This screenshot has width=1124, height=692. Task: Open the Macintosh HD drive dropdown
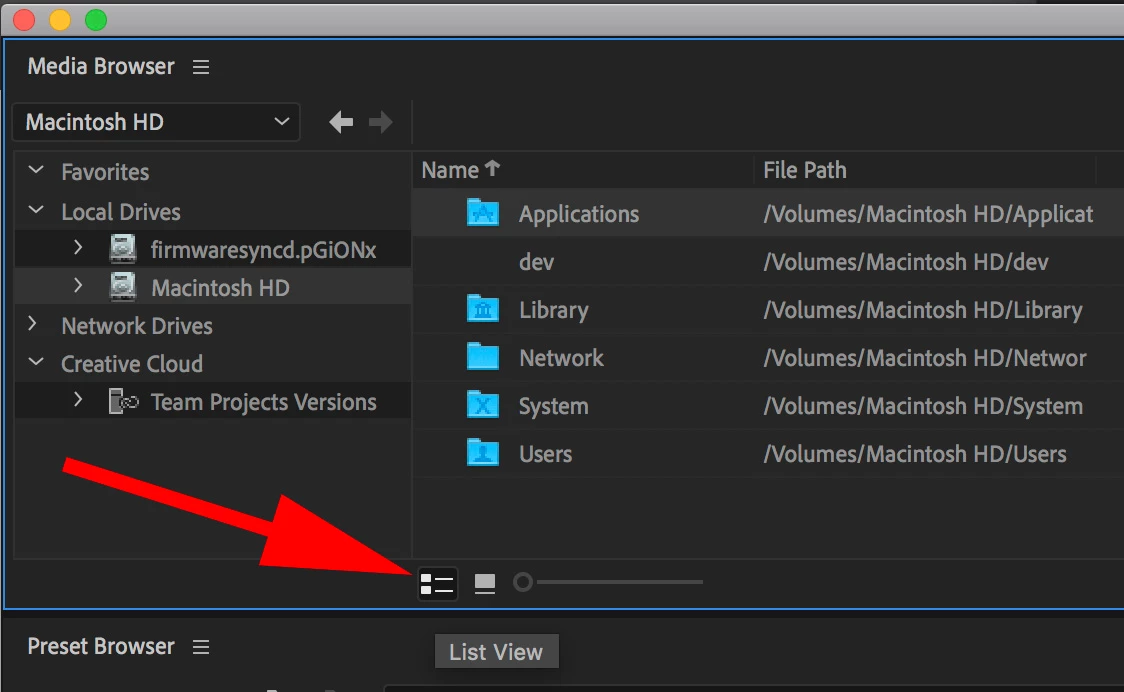pos(156,123)
